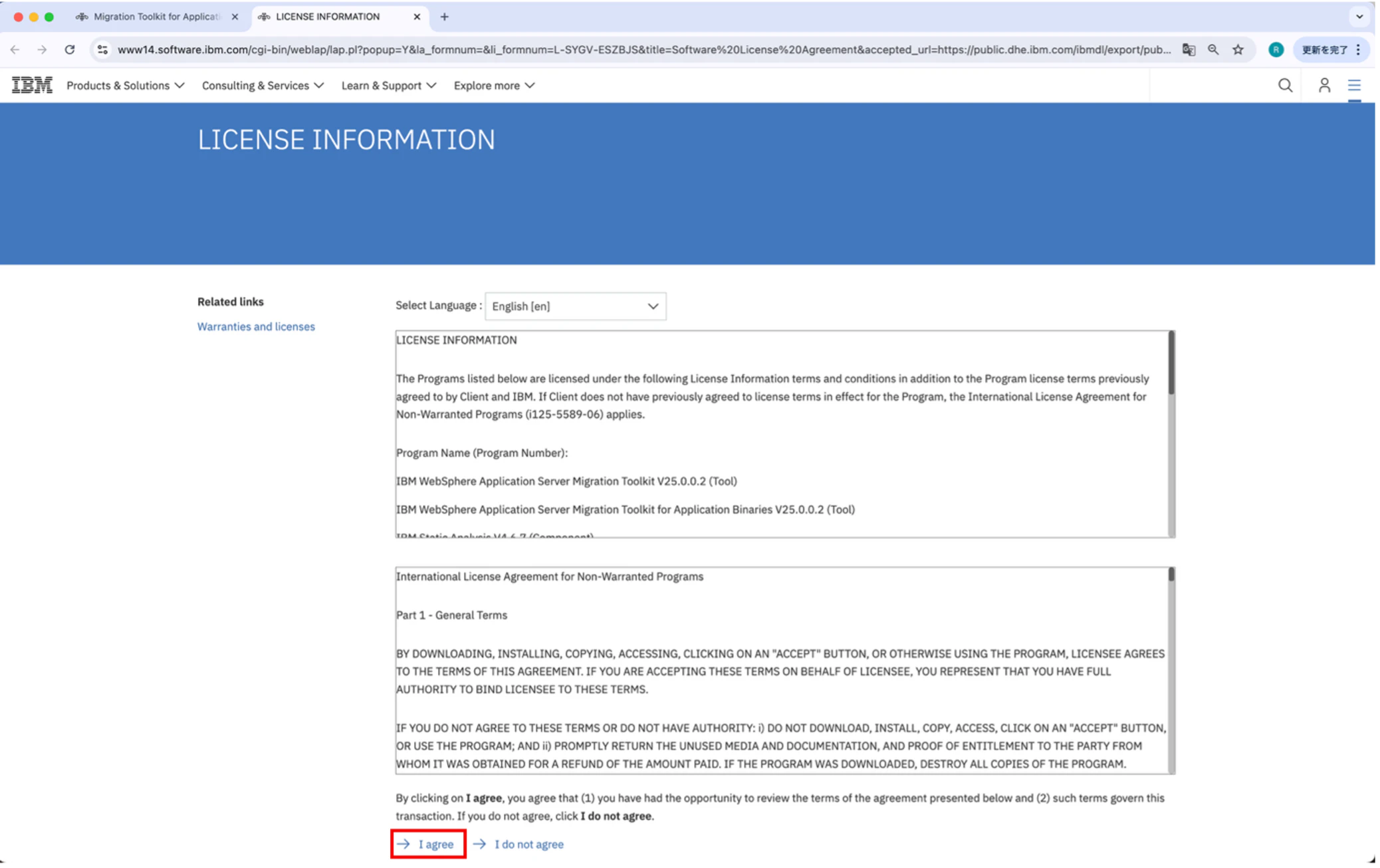The width and height of the screenshot is (1380, 868).
Task: Open the Chrome three-dot menu
Action: pyautogui.click(x=1359, y=49)
